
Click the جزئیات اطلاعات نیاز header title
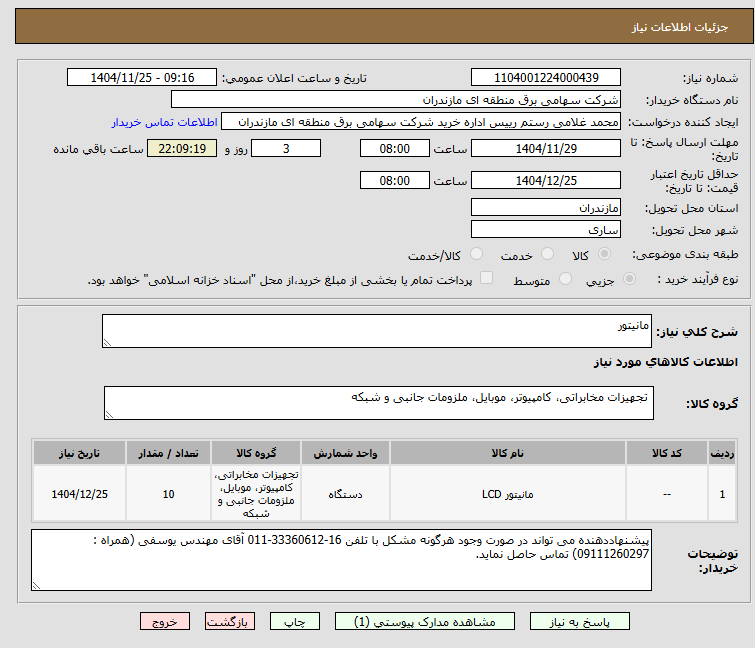click(679, 27)
